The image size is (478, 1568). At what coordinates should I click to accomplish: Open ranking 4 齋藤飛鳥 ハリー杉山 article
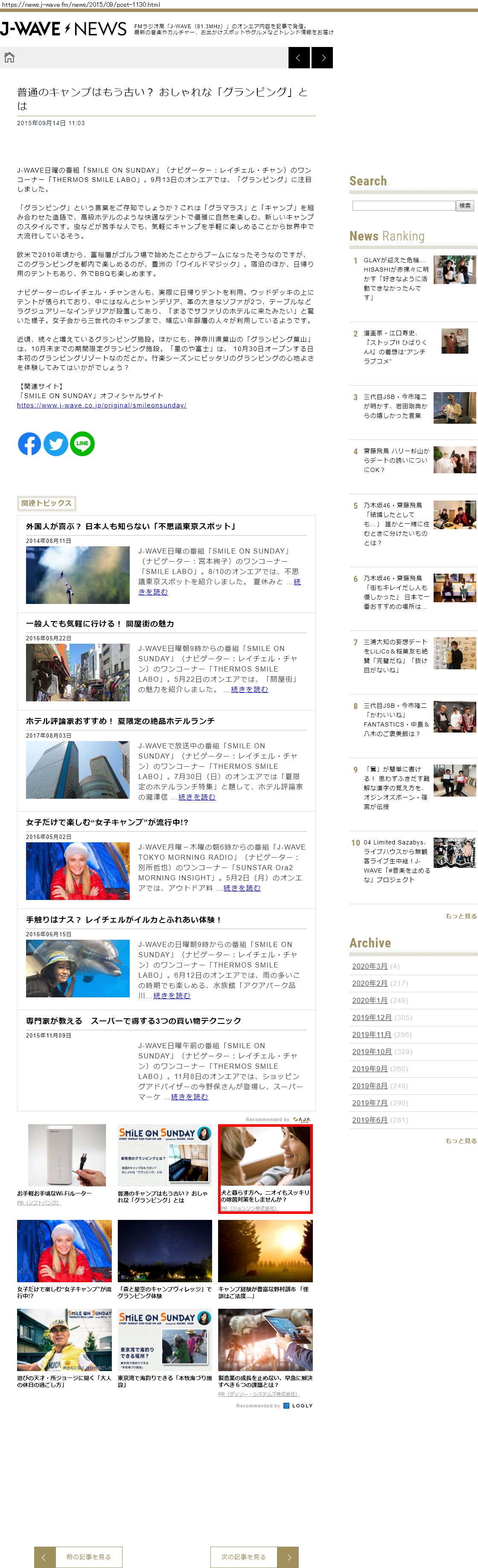pos(396,461)
